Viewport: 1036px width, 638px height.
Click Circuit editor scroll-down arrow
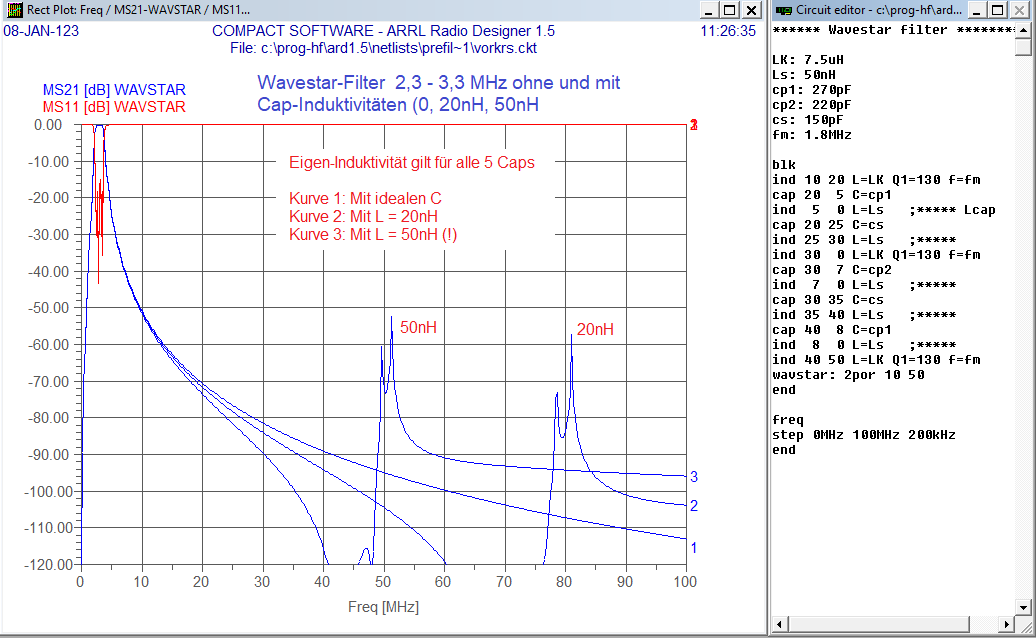[1023, 607]
